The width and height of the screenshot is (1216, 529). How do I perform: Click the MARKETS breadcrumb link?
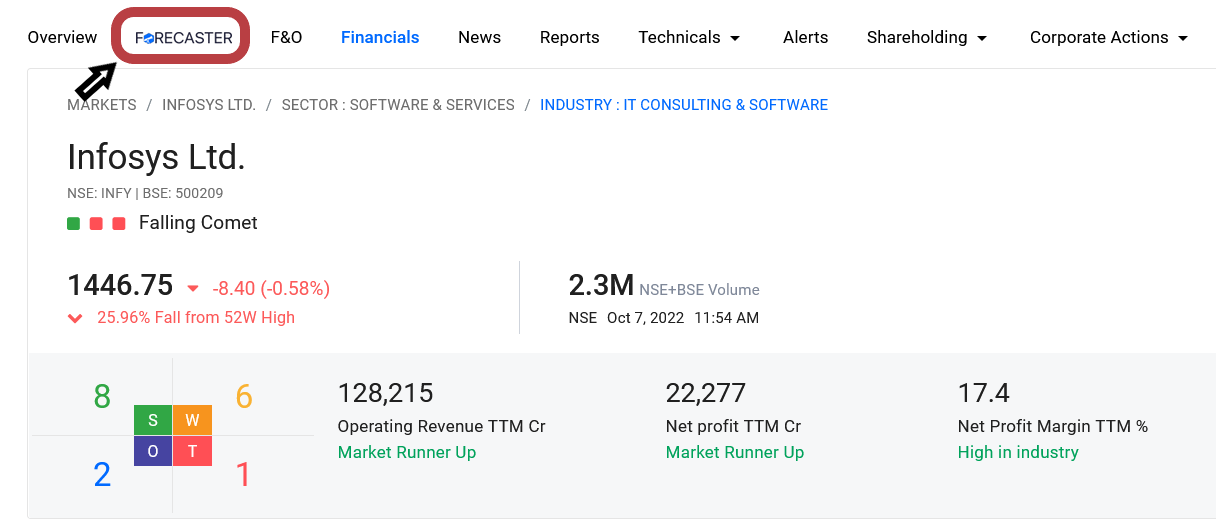(x=101, y=105)
